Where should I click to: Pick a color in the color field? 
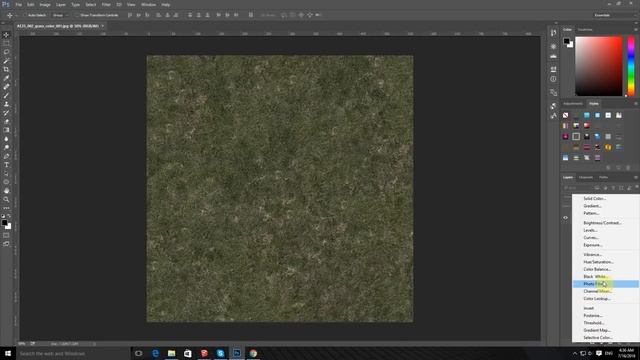click(598, 66)
